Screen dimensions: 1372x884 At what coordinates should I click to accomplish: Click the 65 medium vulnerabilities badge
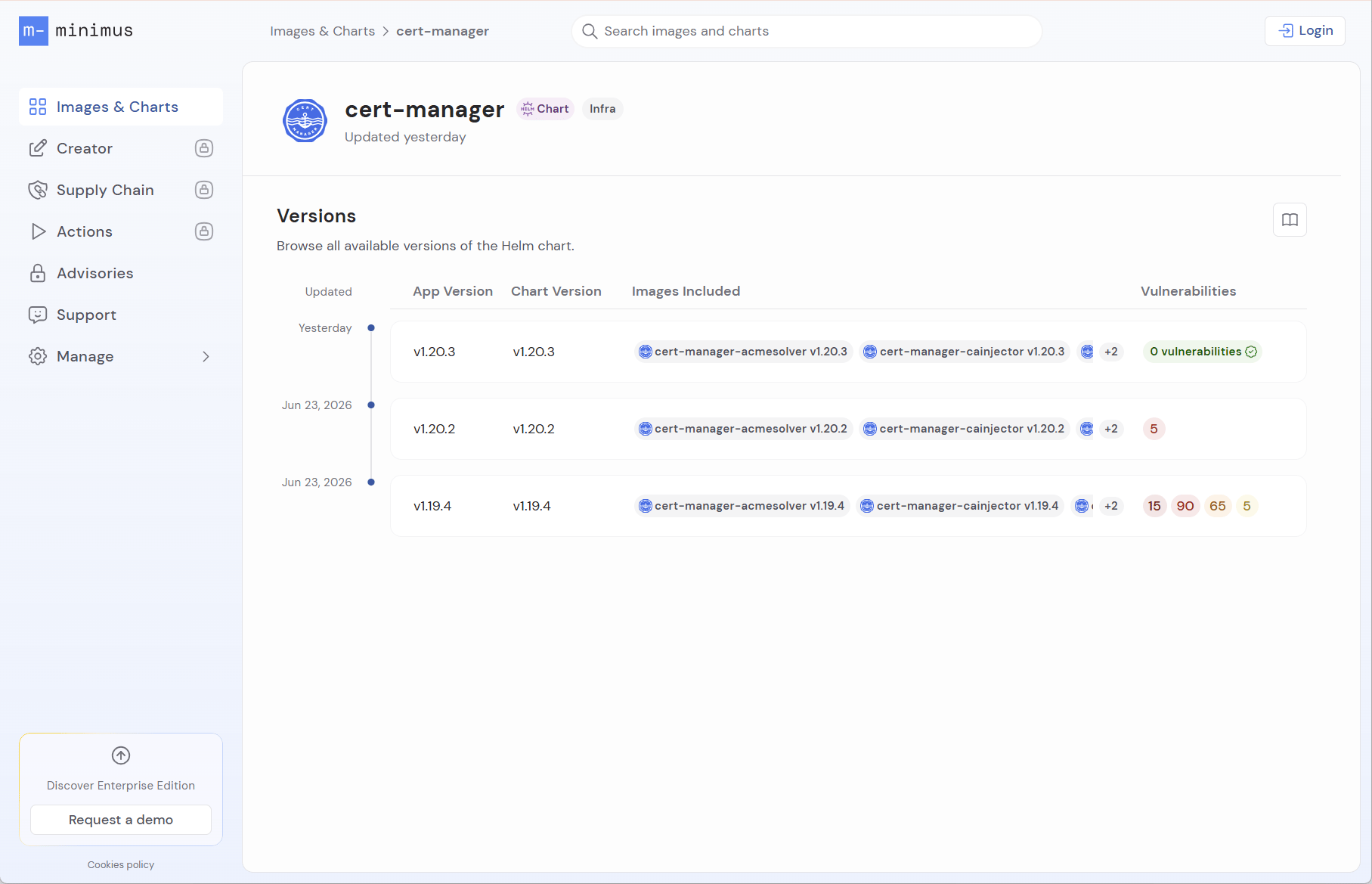click(1218, 506)
